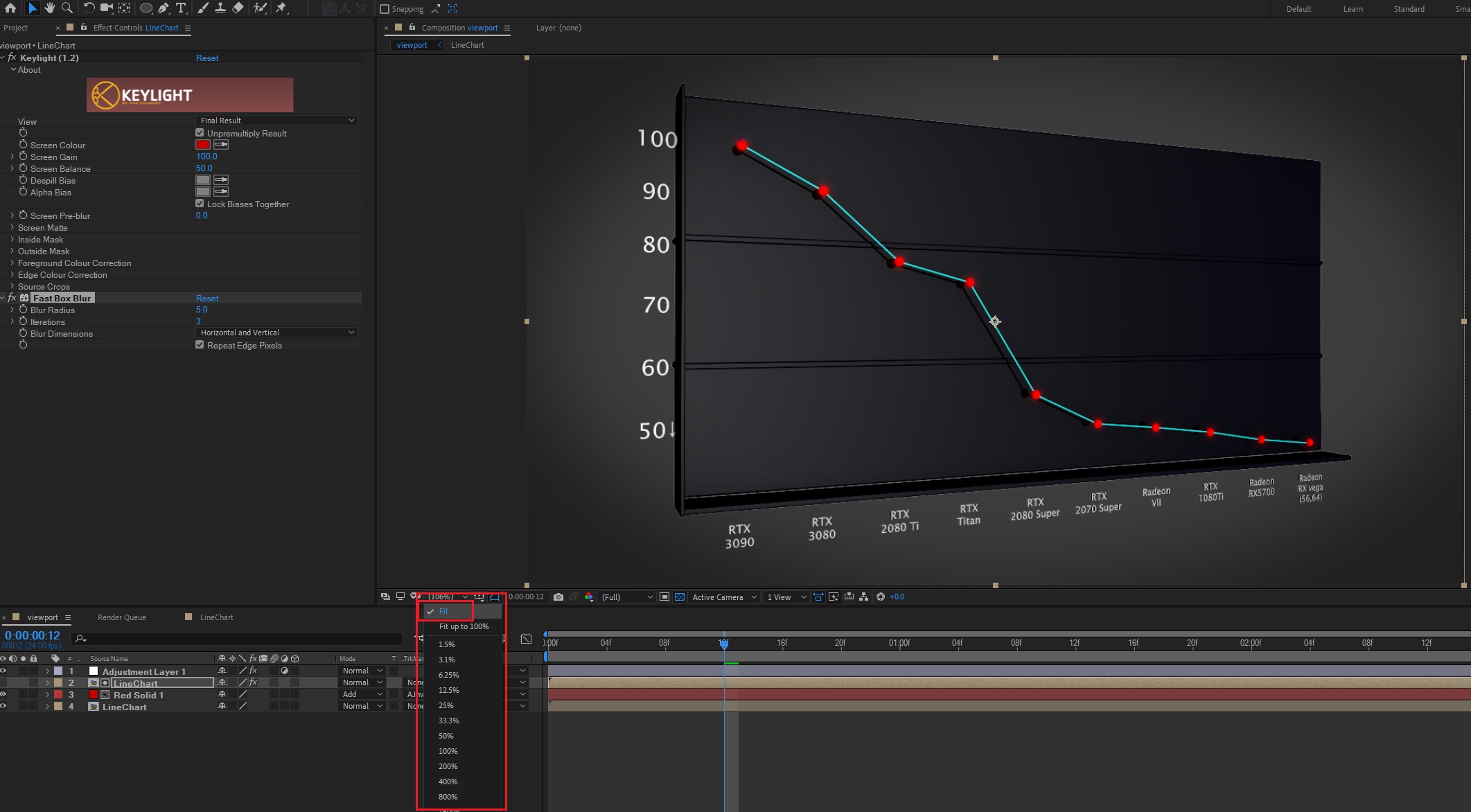Reset the Keylight effect
The width and height of the screenshot is (1471, 812).
point(207,58)
